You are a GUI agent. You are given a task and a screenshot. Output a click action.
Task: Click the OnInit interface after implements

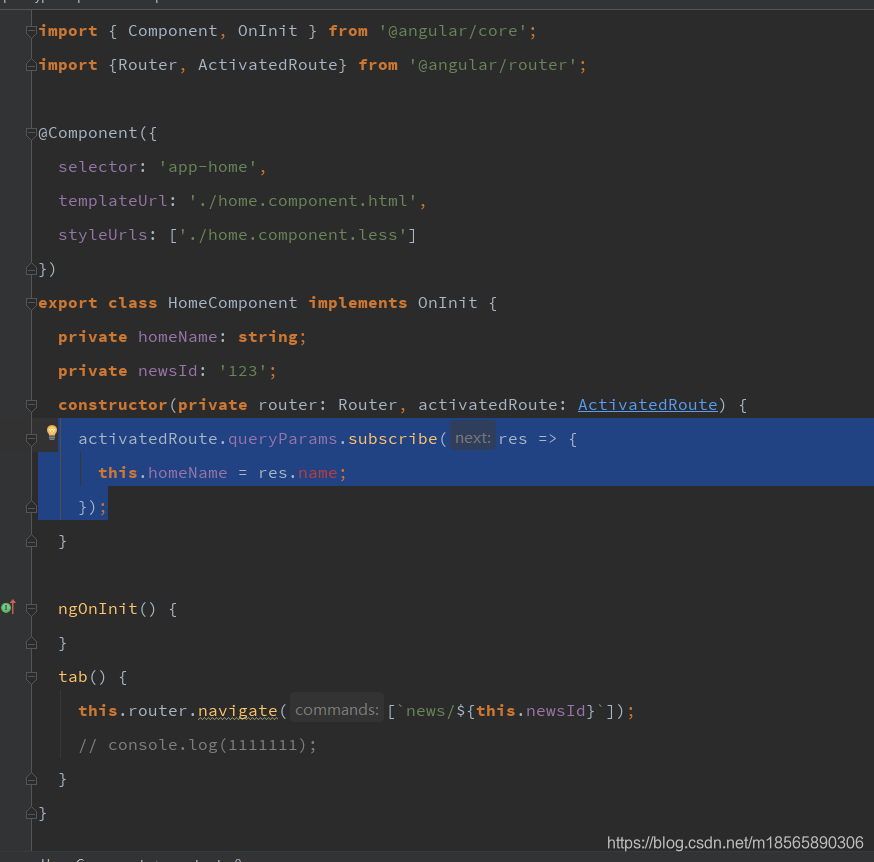448,303
